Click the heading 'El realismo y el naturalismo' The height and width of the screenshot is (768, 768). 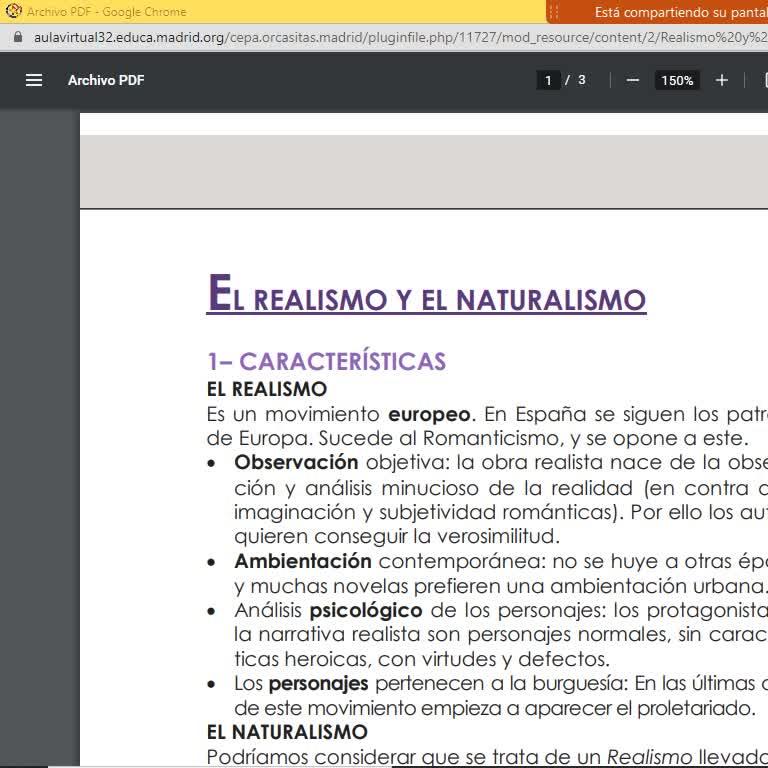(427, 294)
